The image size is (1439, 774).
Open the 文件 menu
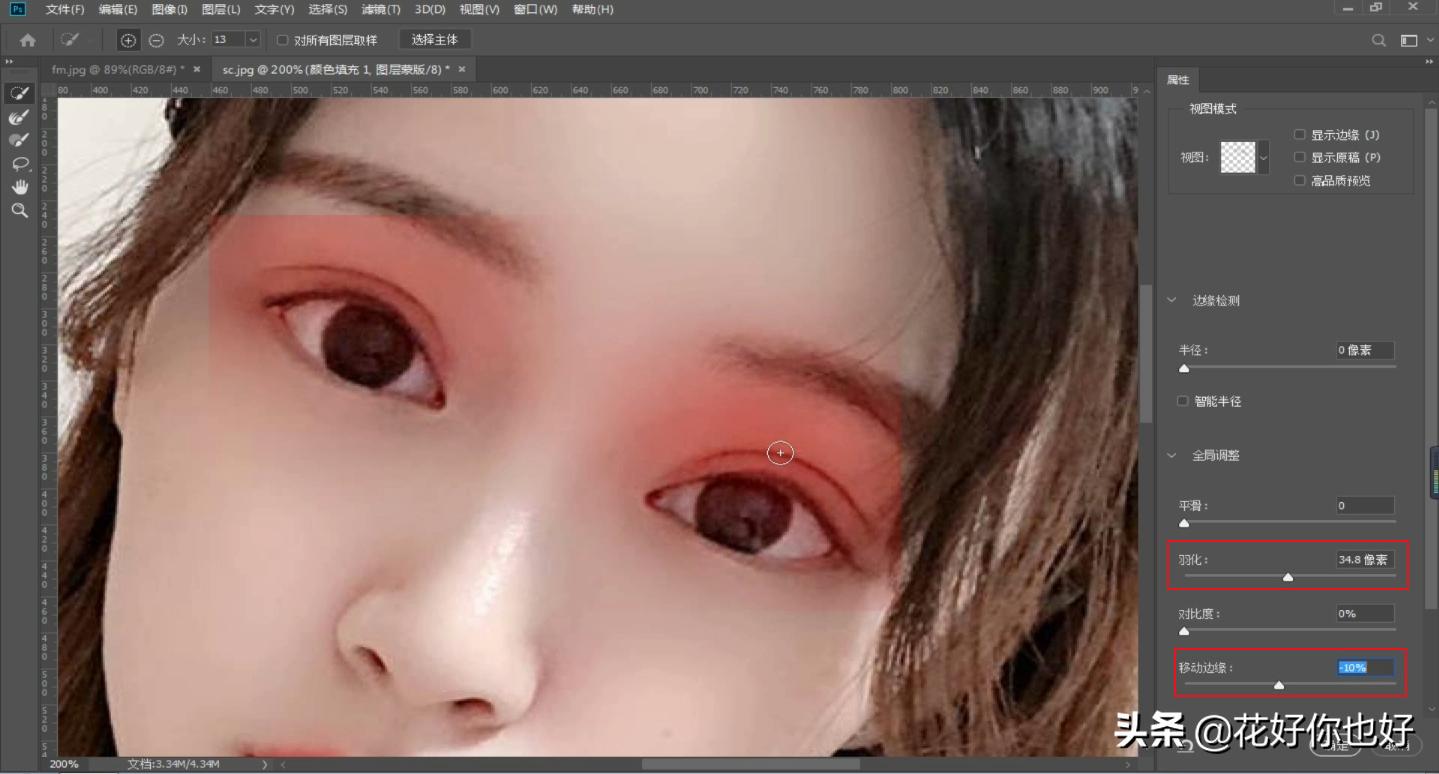point(61,9)
